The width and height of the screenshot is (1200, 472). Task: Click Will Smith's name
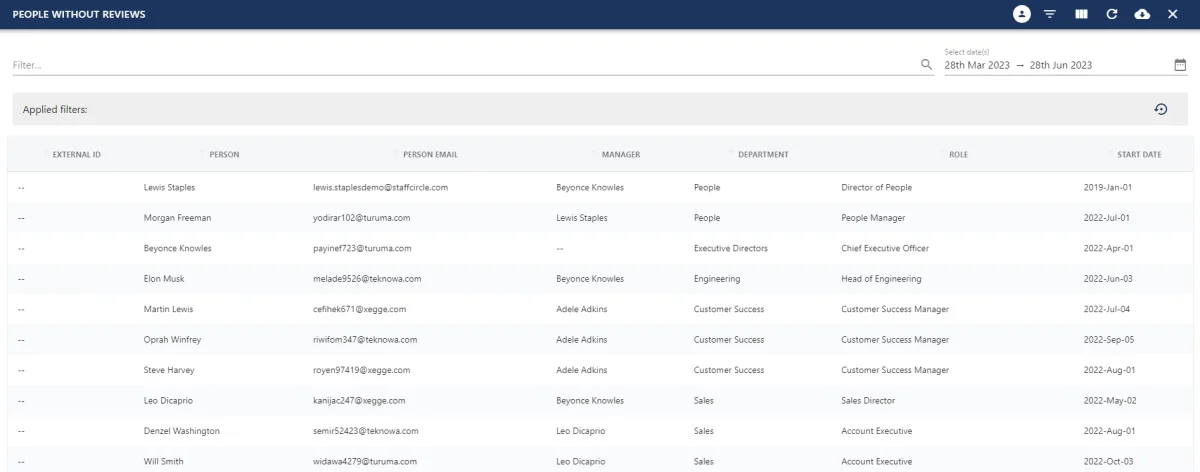164,462
